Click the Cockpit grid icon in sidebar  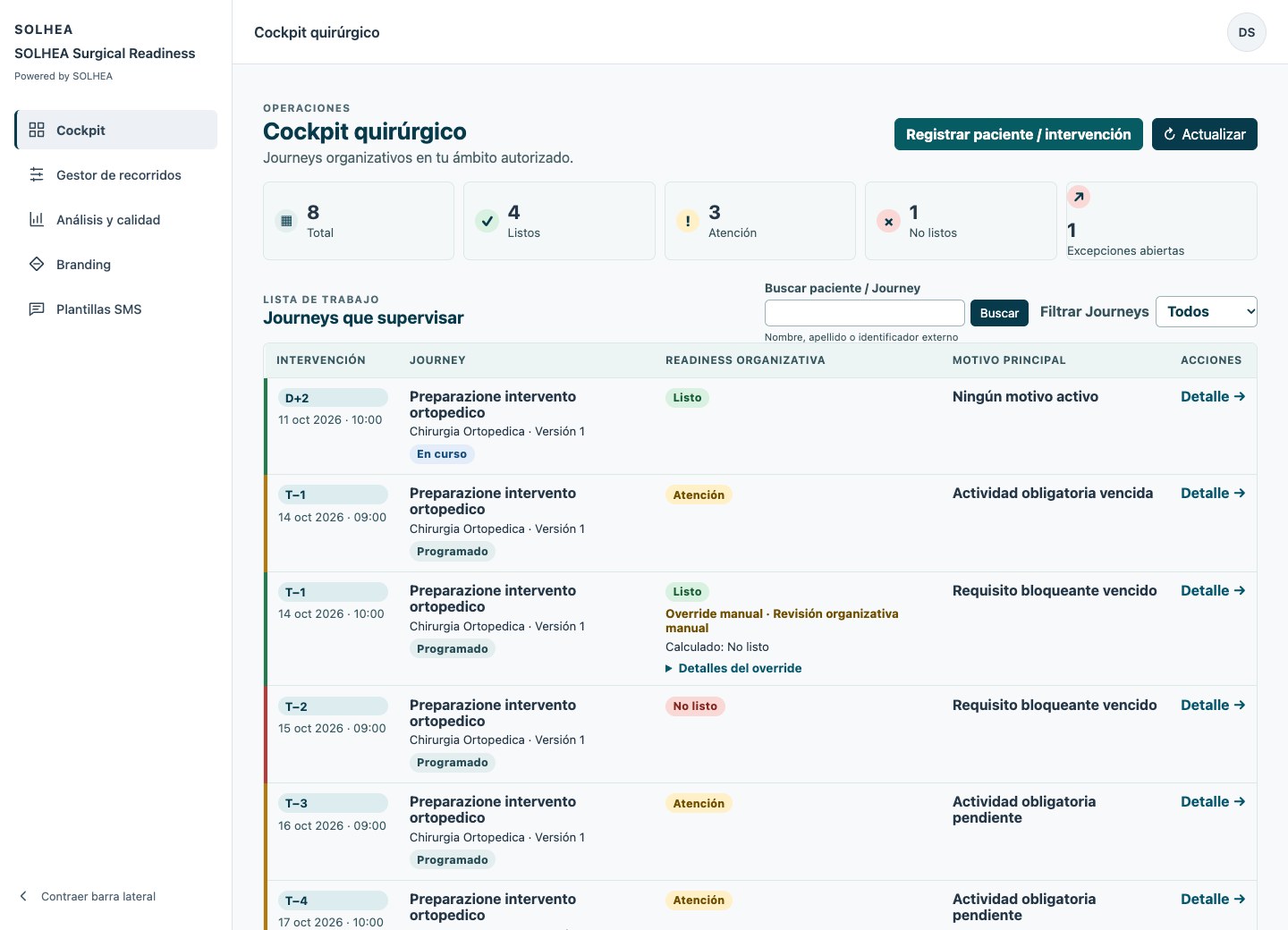click(x=37, y=130)
